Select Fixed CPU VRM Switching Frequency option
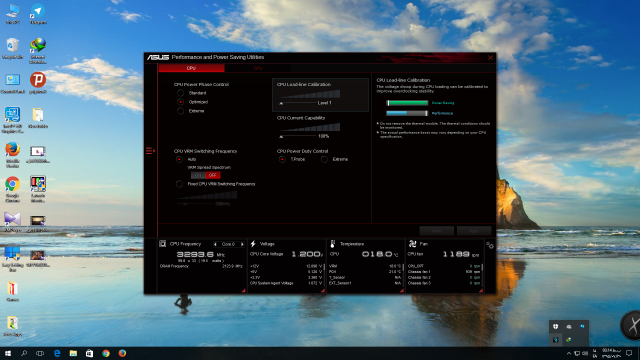Viewport: 640px width, 360px height. click(179, 184)
